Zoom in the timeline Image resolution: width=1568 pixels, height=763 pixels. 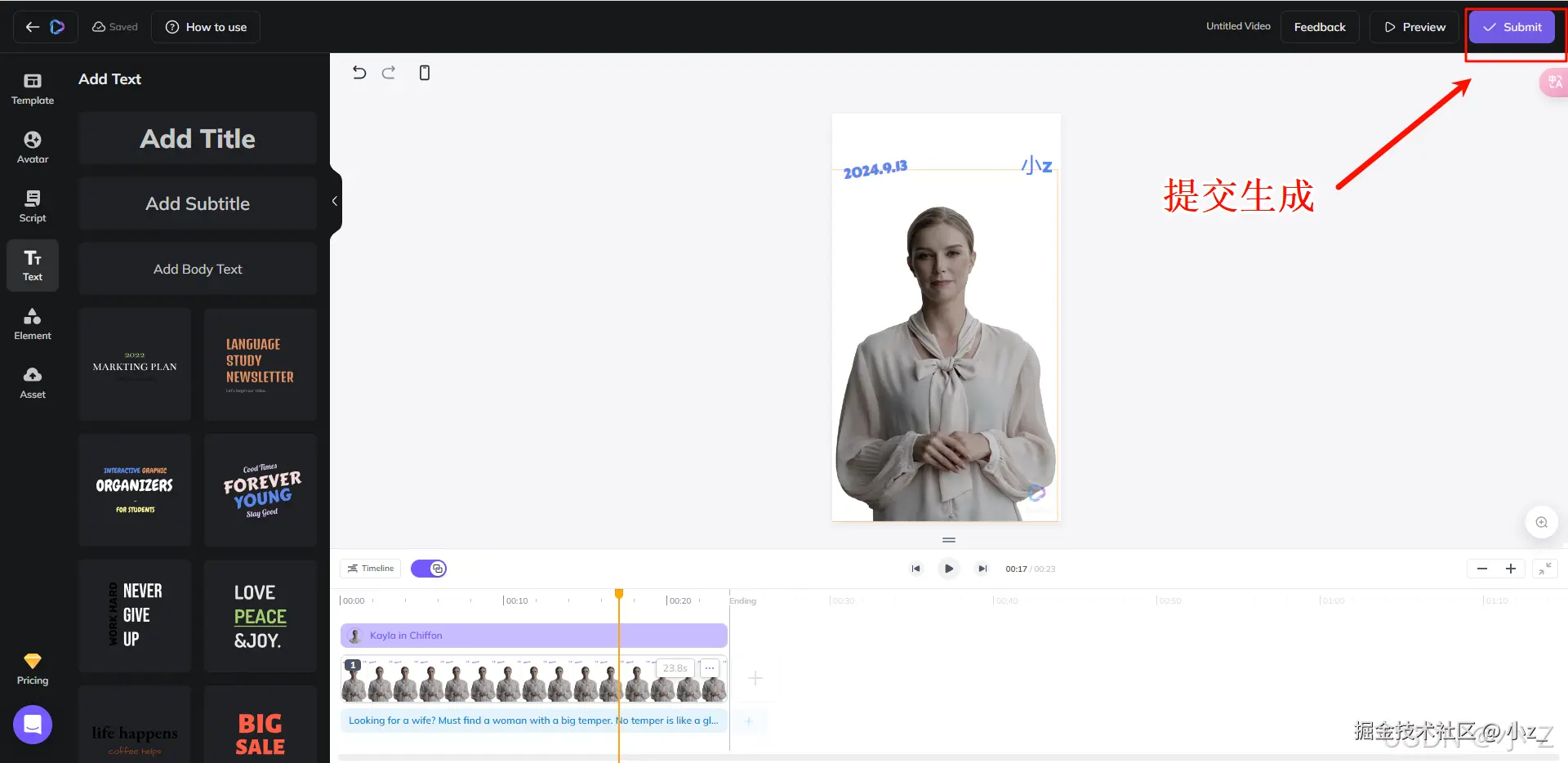click(x=1511, y=569)
